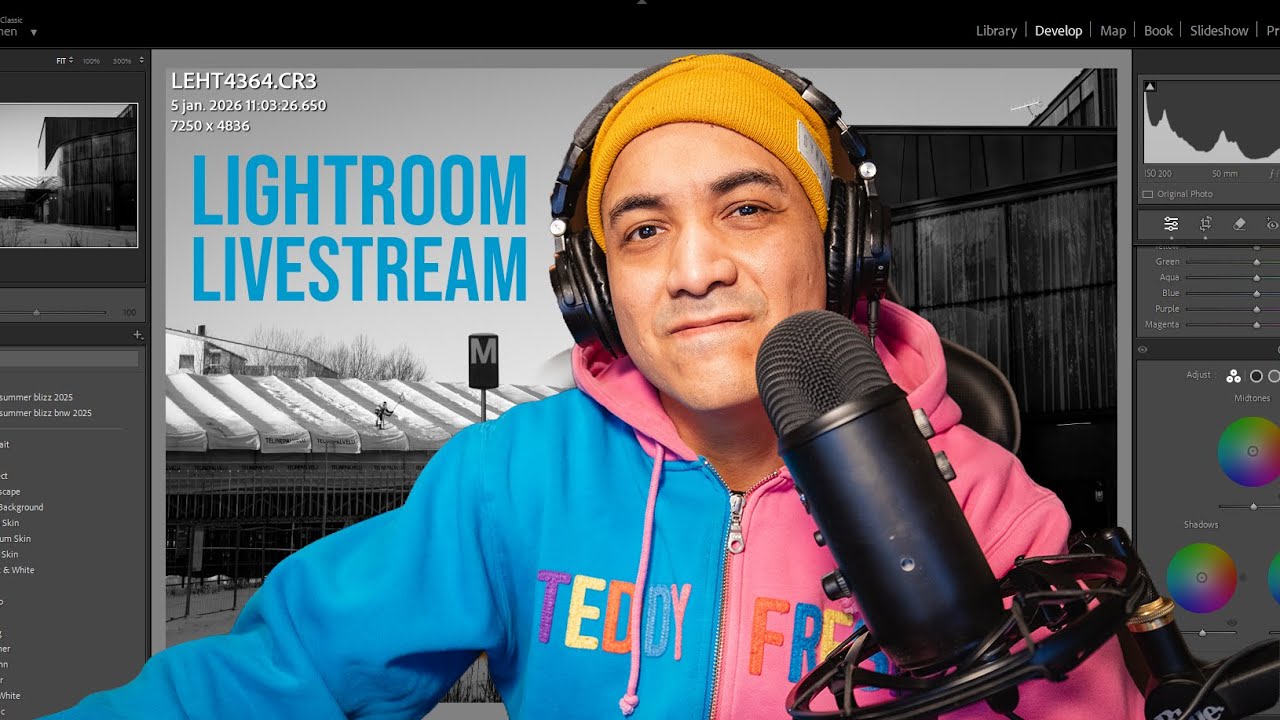Open the Slideshow module
Viewport: 1280px width, 720px height.
[x=1219, y=31]
